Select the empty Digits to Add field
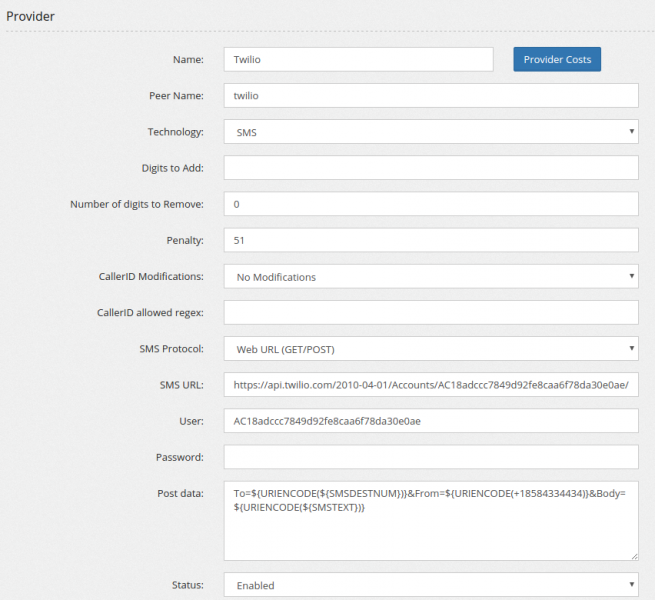This screenshot has height=600, width=655. (430, 168)
